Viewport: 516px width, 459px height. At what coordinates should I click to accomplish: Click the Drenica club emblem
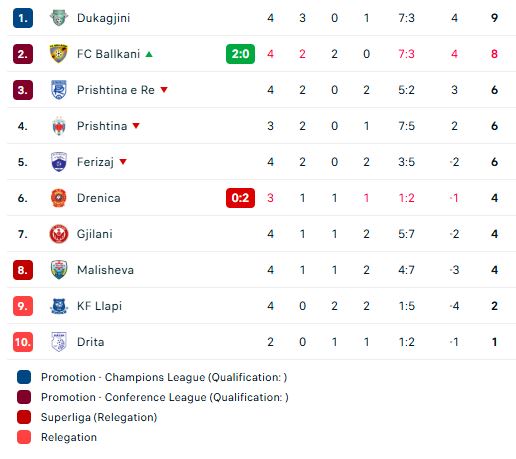pyautogui.click(x=59, y=198)
